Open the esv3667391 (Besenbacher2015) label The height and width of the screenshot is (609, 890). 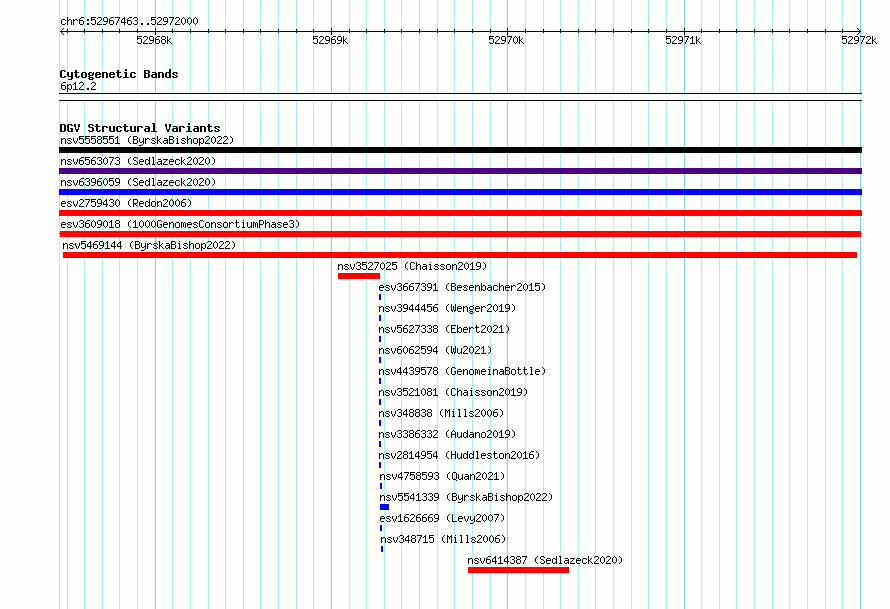(x=462, y=287)
